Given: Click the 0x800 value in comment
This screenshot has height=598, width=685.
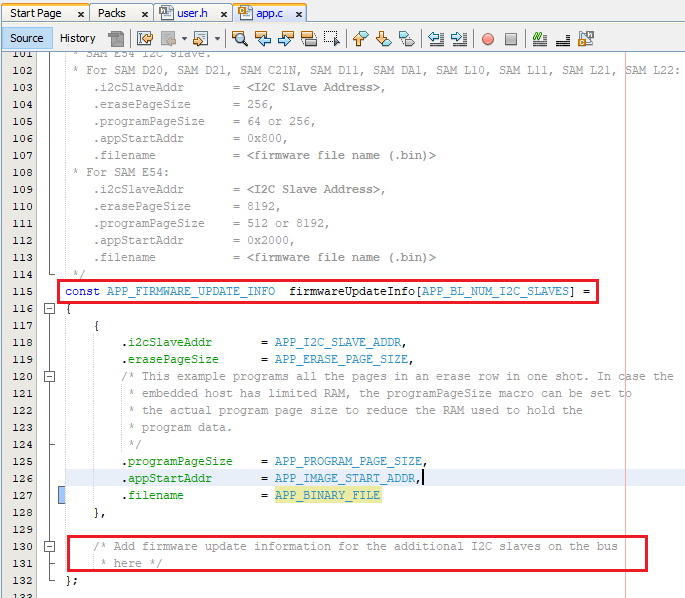Looking at the screenshot, I should coord(264,138).
